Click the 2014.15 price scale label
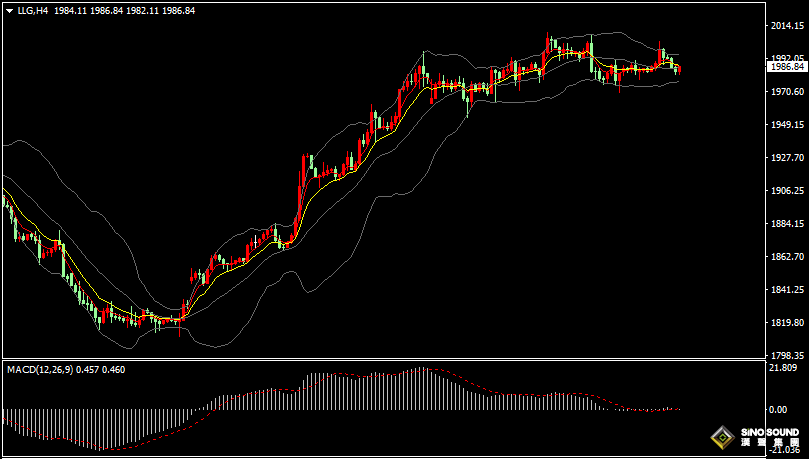809x459 pixels. 786,26
